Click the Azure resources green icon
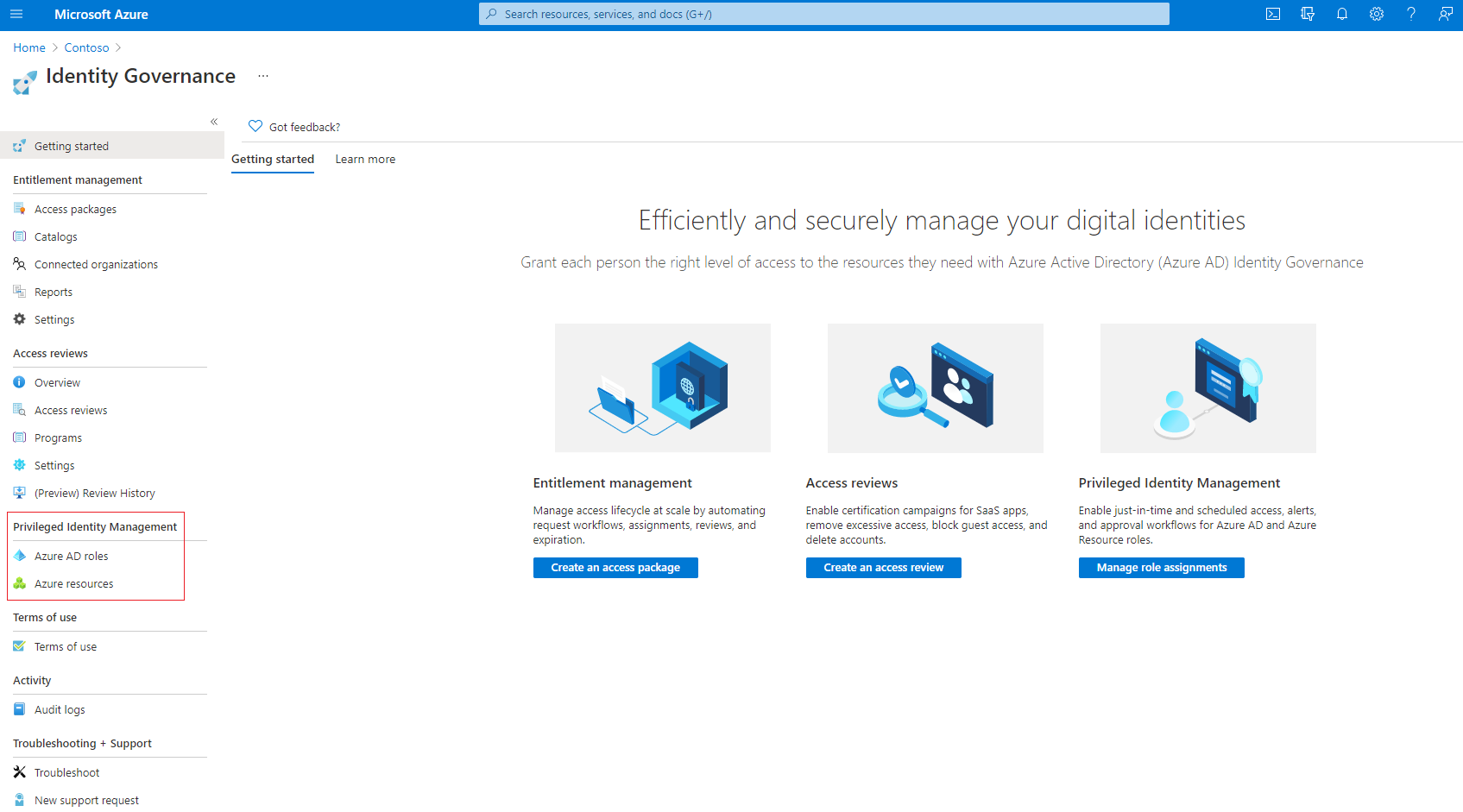This screenshot has height=812, width=1463. point(20,583)
